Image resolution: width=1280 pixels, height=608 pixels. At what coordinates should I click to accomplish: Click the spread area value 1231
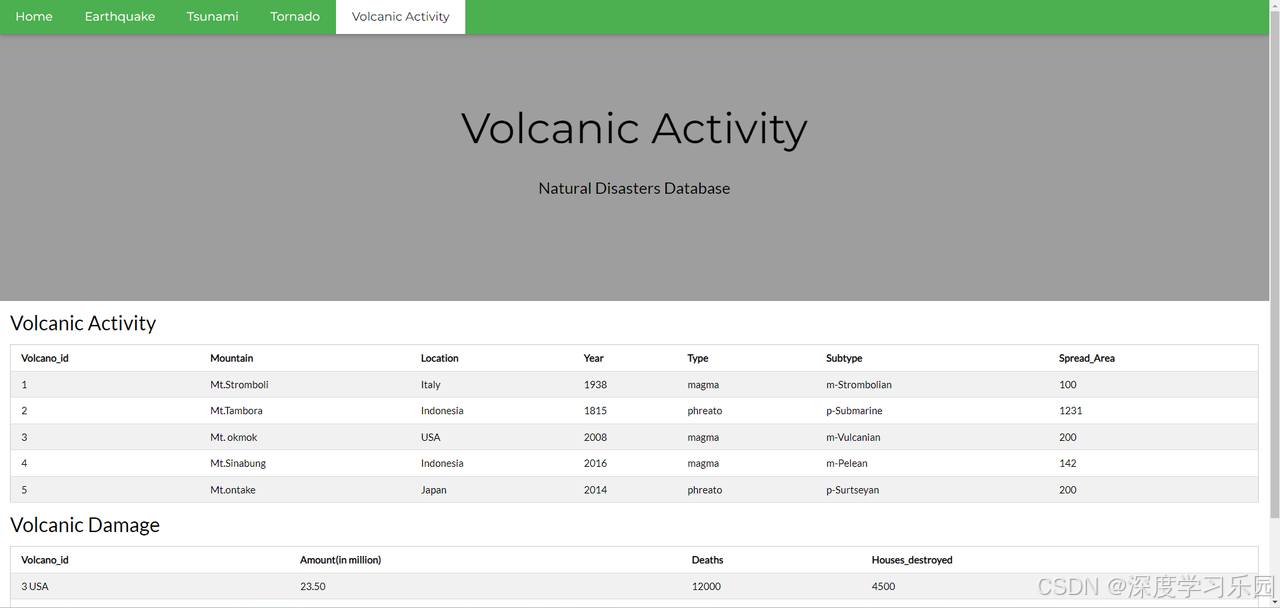coord(1071,411)
